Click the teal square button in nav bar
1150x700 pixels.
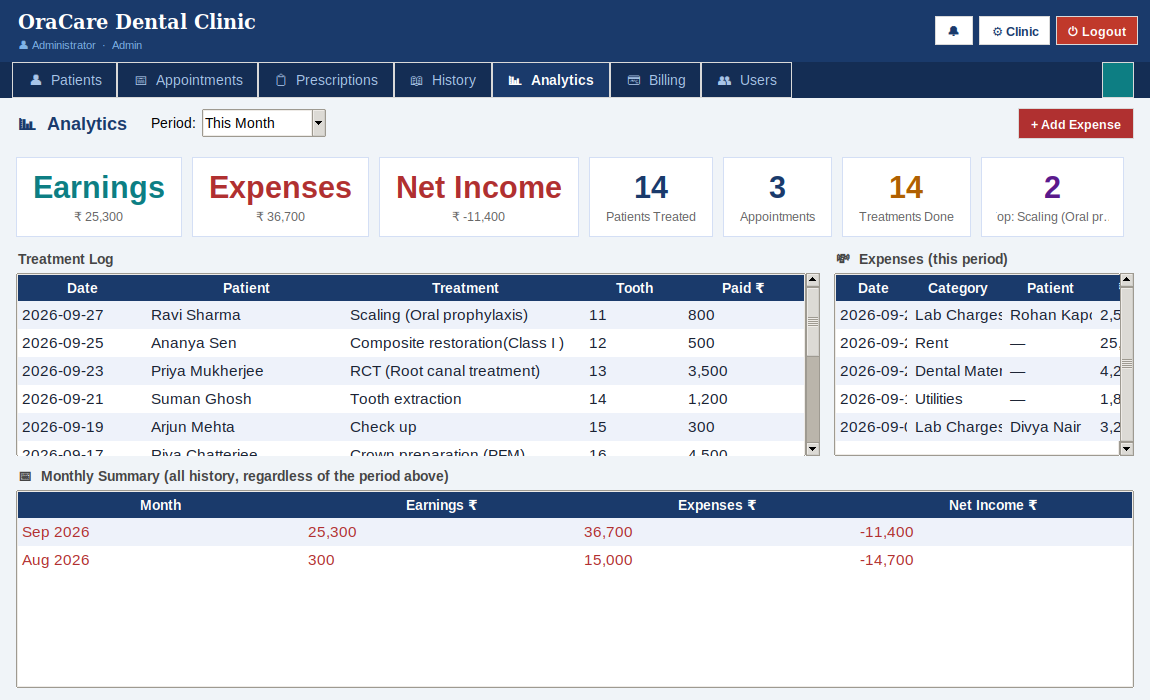pyautogui.click(x=1118, y=80)
